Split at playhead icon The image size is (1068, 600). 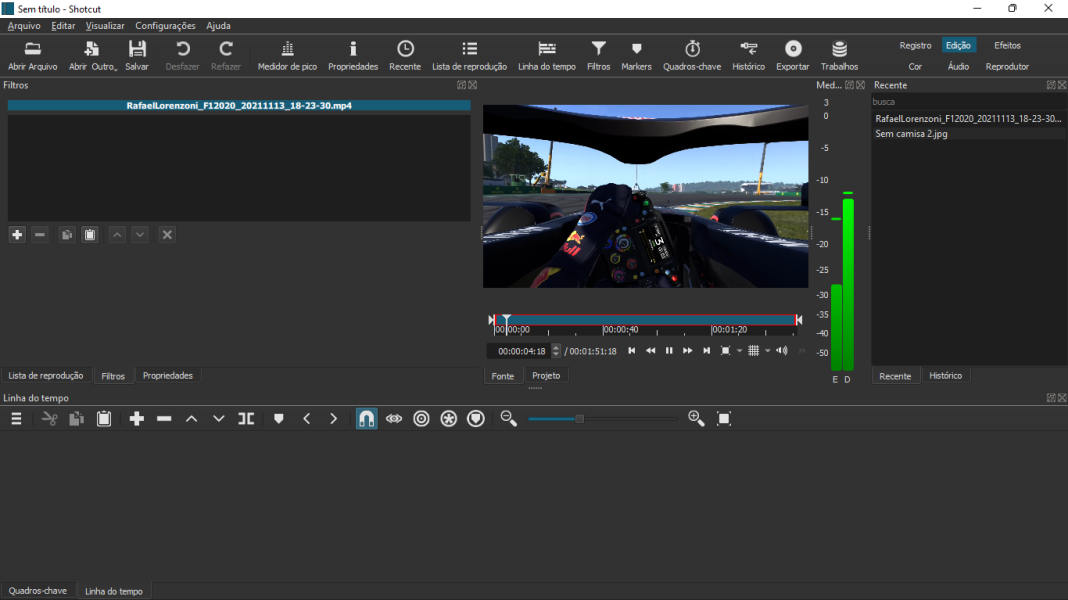246,419
